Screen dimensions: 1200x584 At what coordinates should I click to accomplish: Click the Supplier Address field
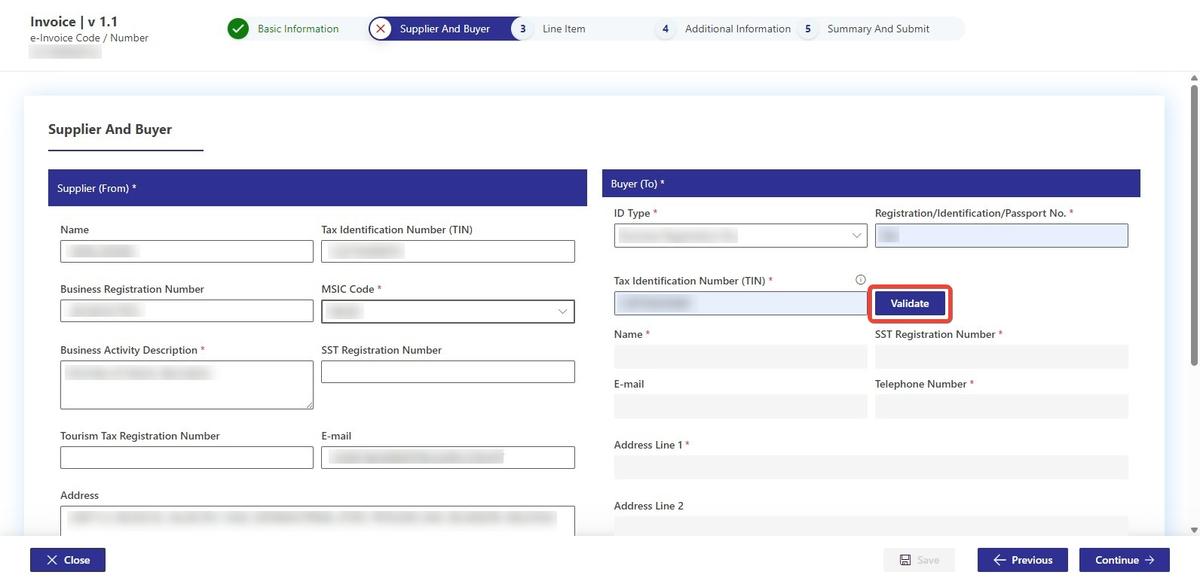(x=318, y=520)
